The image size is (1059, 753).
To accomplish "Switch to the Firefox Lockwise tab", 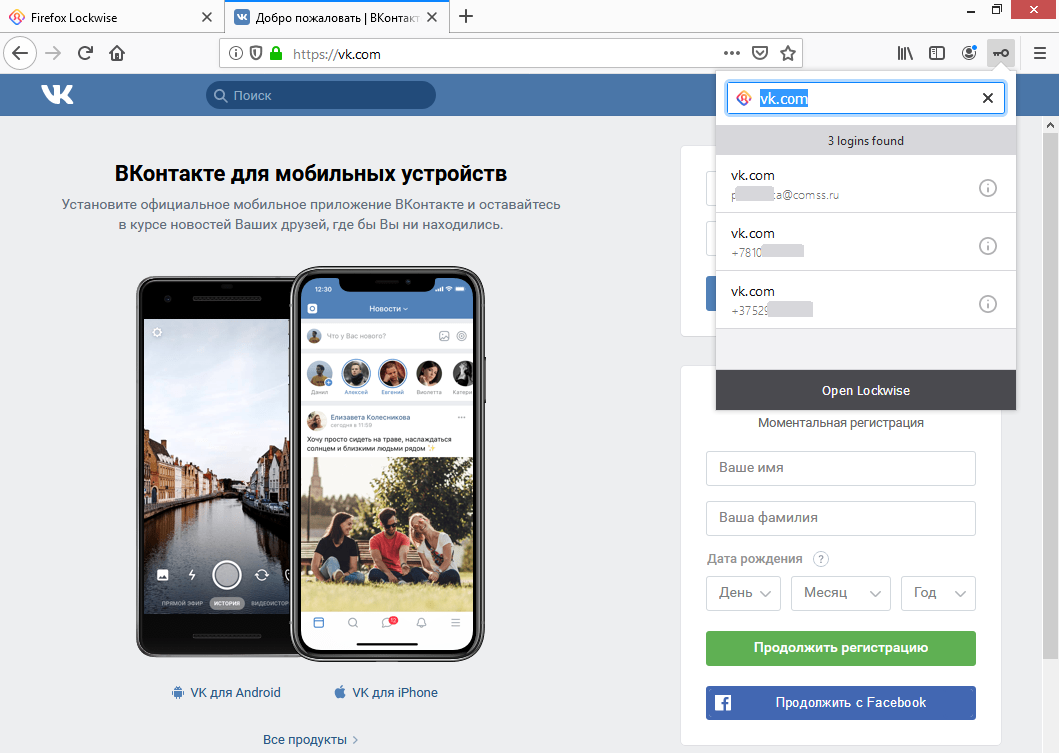I will 111,18.
